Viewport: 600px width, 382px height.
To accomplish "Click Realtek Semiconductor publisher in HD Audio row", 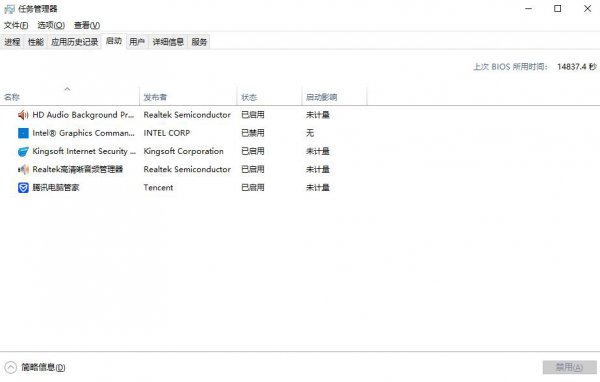I will 187,115.
